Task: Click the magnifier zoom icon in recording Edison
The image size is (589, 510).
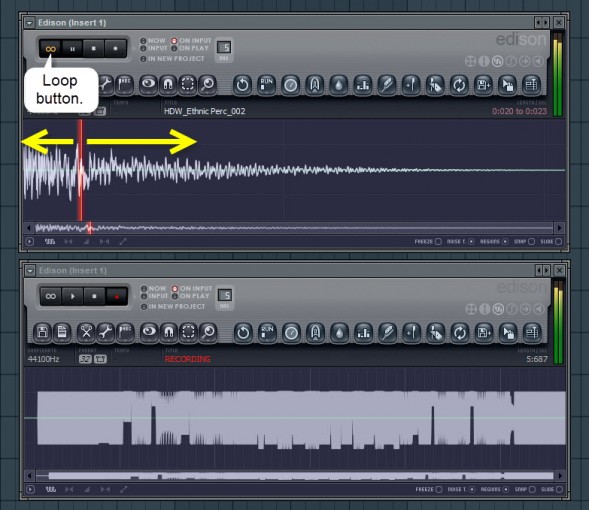Action: (x=208, y=332)
